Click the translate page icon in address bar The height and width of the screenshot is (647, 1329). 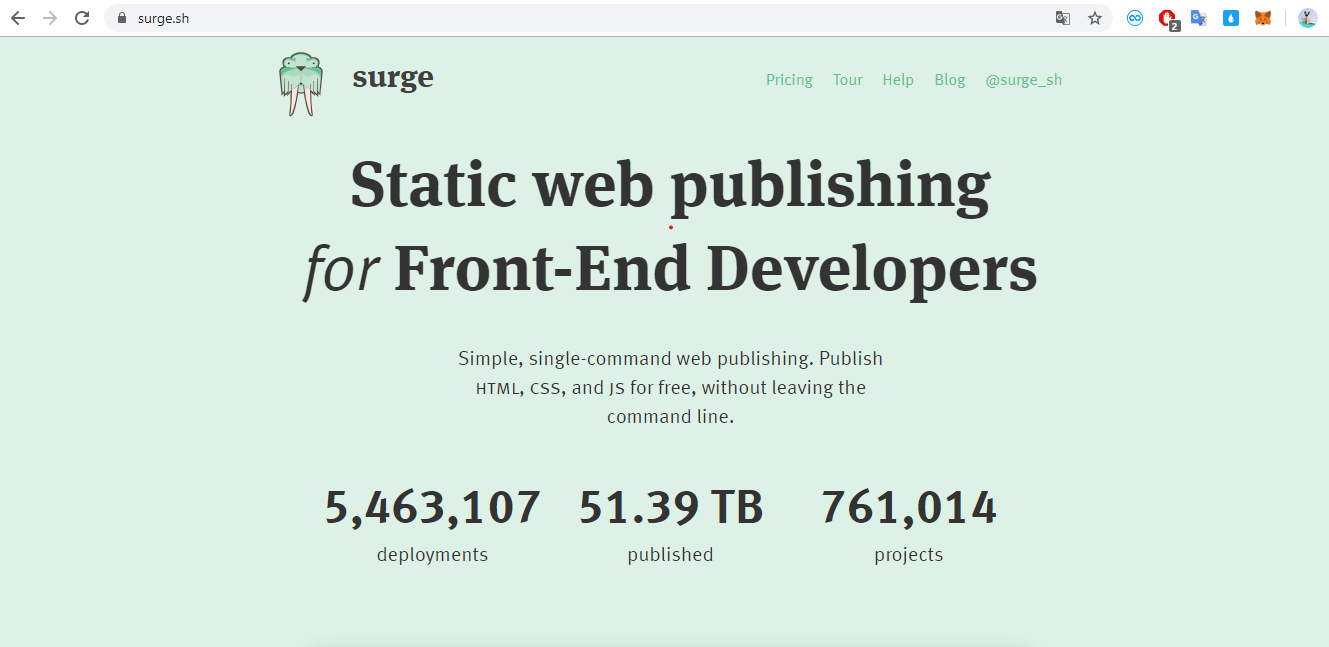(x=1063, y=18)
